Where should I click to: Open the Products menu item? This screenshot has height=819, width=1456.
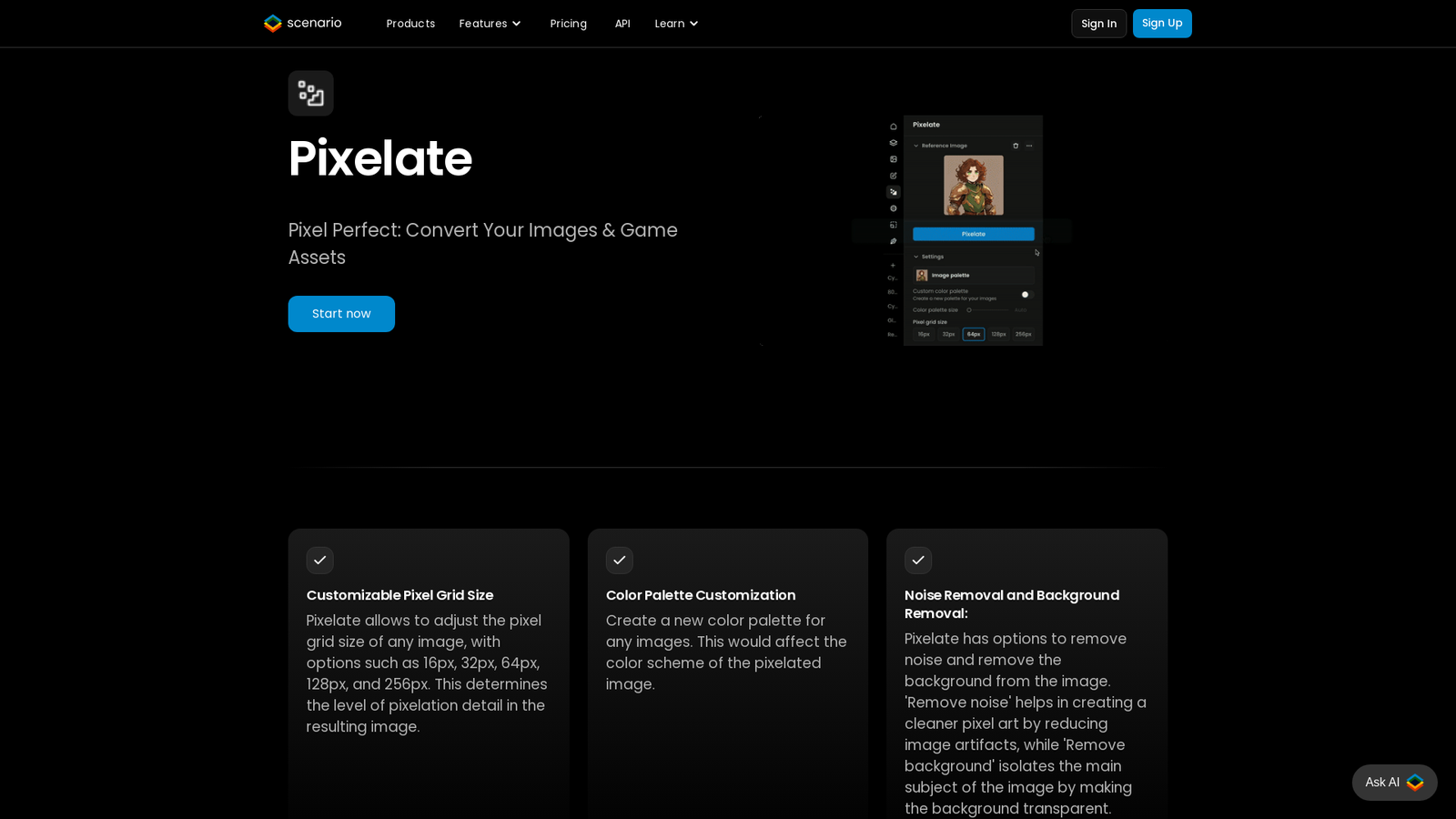[x=410, y=24]
